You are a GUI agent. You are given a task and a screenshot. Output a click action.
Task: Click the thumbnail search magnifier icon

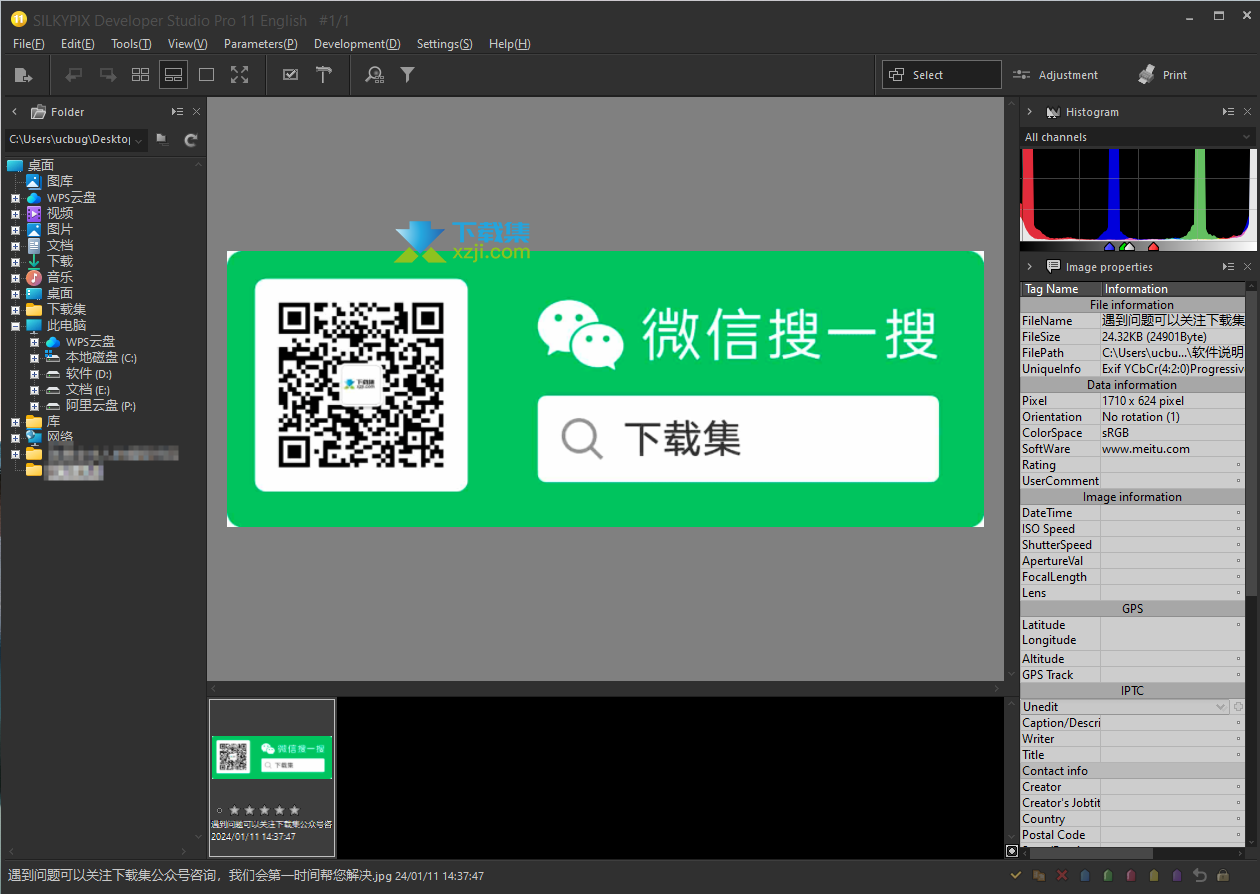[374, 75]
